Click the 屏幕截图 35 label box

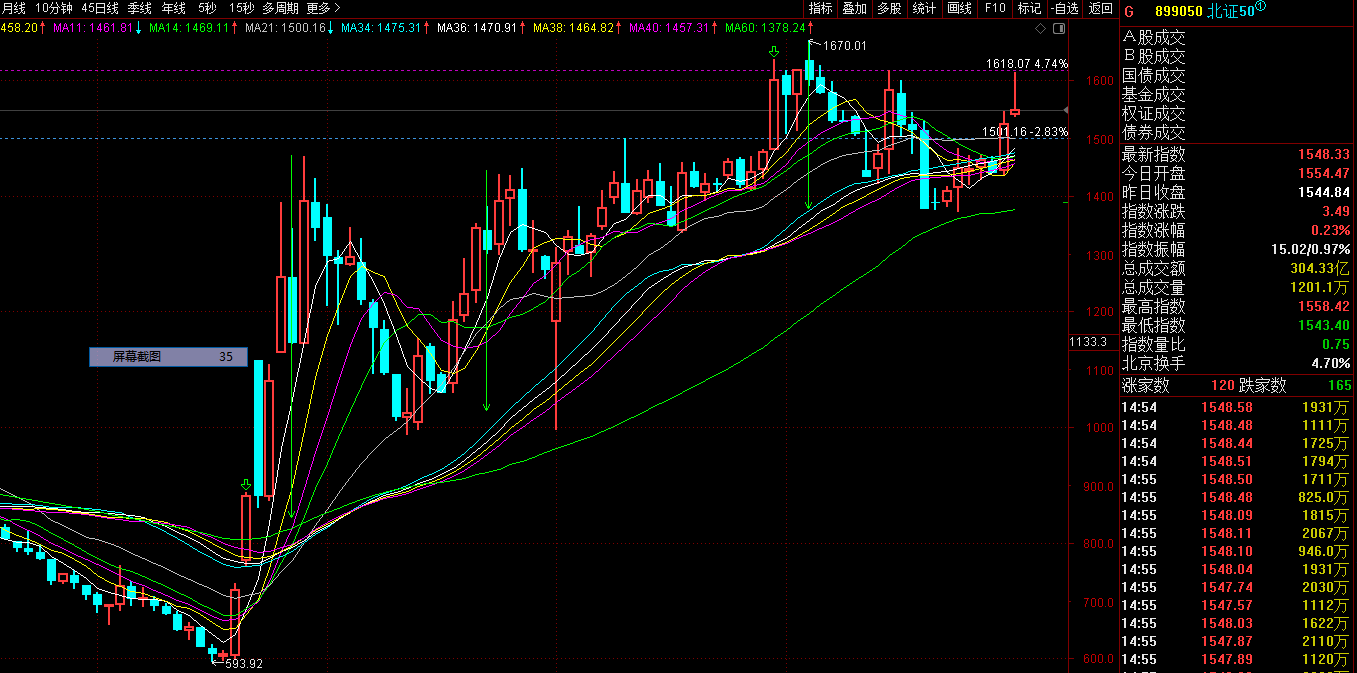168,357
